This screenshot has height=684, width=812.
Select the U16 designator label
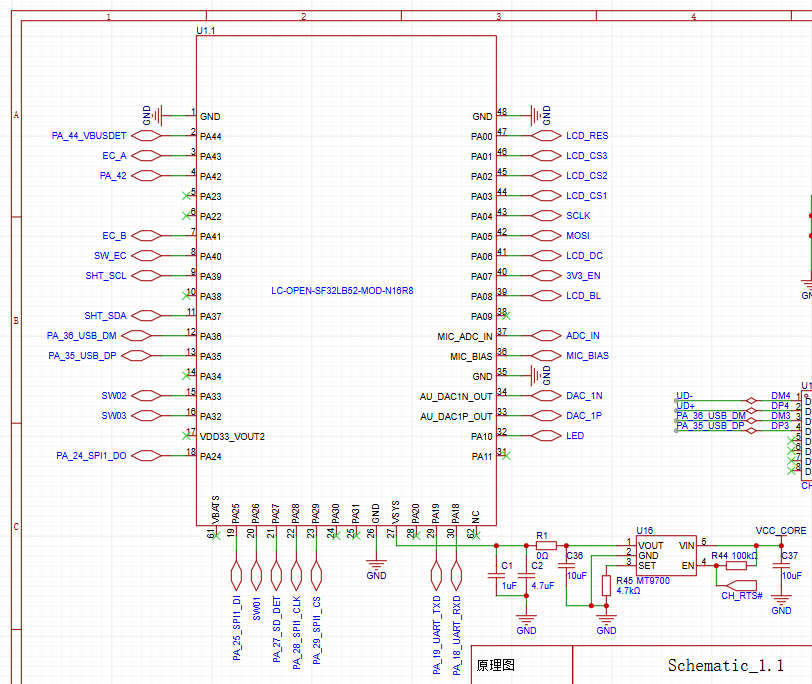tap(644, 530)
